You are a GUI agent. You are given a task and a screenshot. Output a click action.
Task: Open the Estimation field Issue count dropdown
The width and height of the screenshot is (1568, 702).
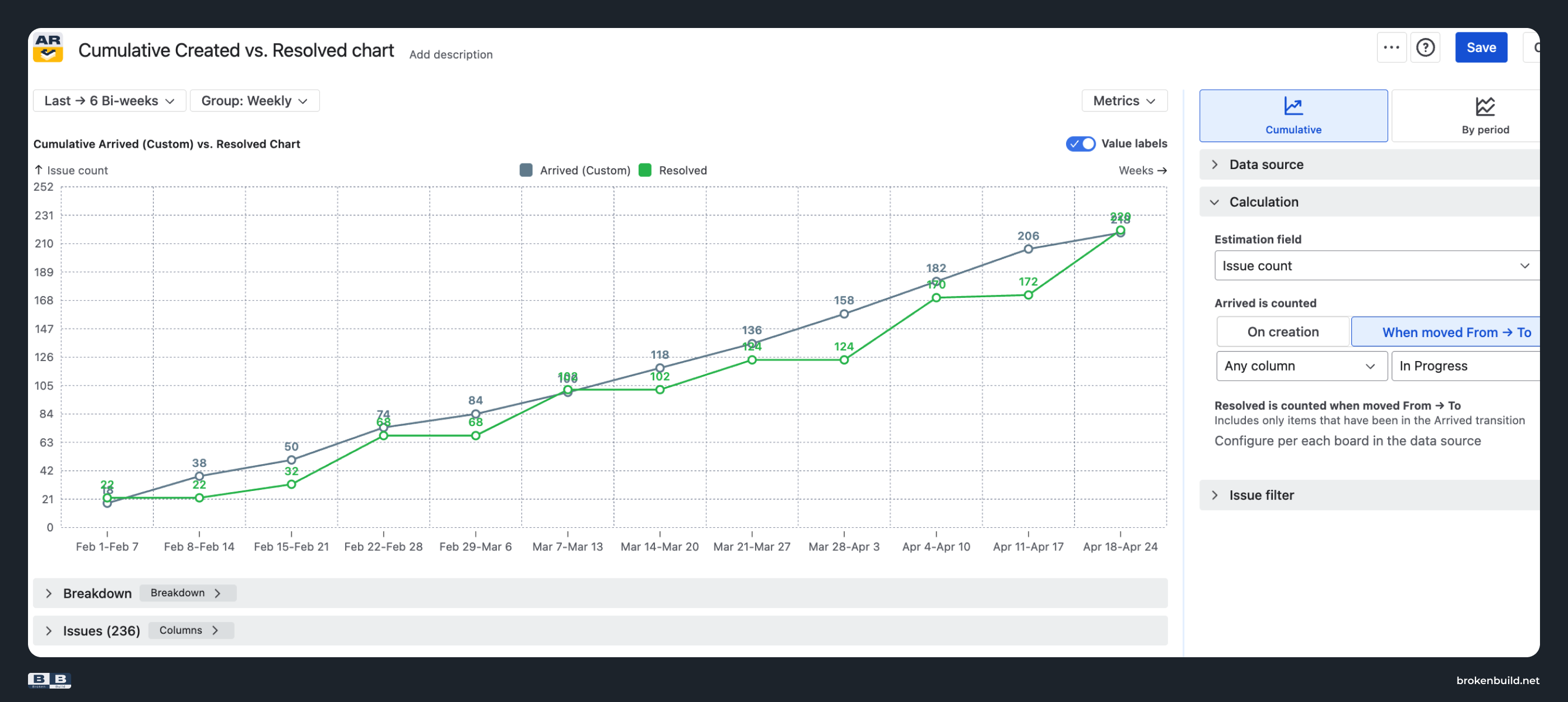[1376, 266]
